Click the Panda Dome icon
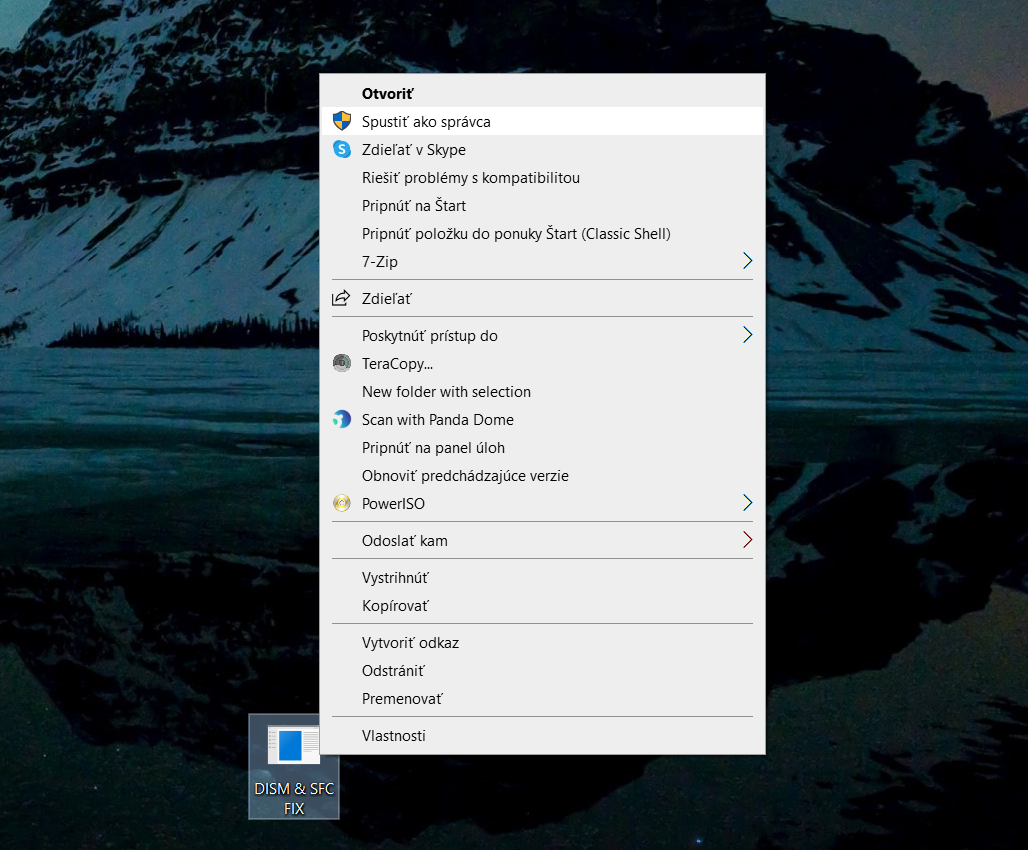This screenshot has height=850, width=1028. coord(342,420)
